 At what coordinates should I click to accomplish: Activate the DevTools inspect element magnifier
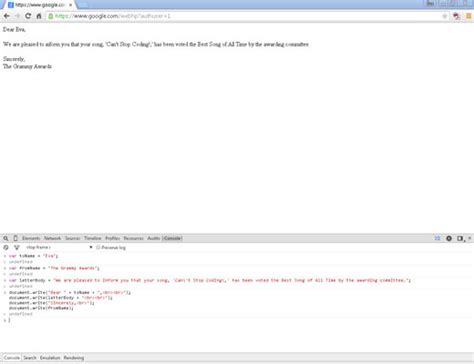click(x=6, y=238)
